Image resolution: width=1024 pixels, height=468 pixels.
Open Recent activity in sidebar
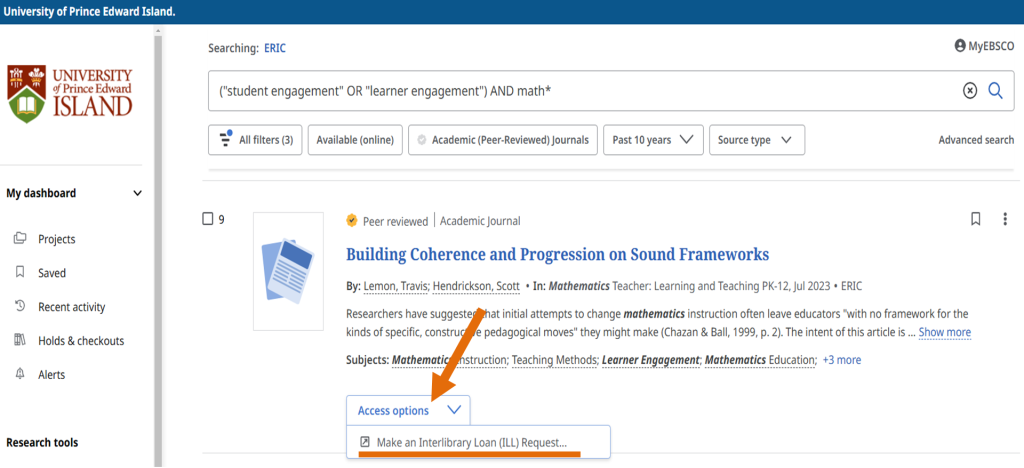tap(71, 307)
